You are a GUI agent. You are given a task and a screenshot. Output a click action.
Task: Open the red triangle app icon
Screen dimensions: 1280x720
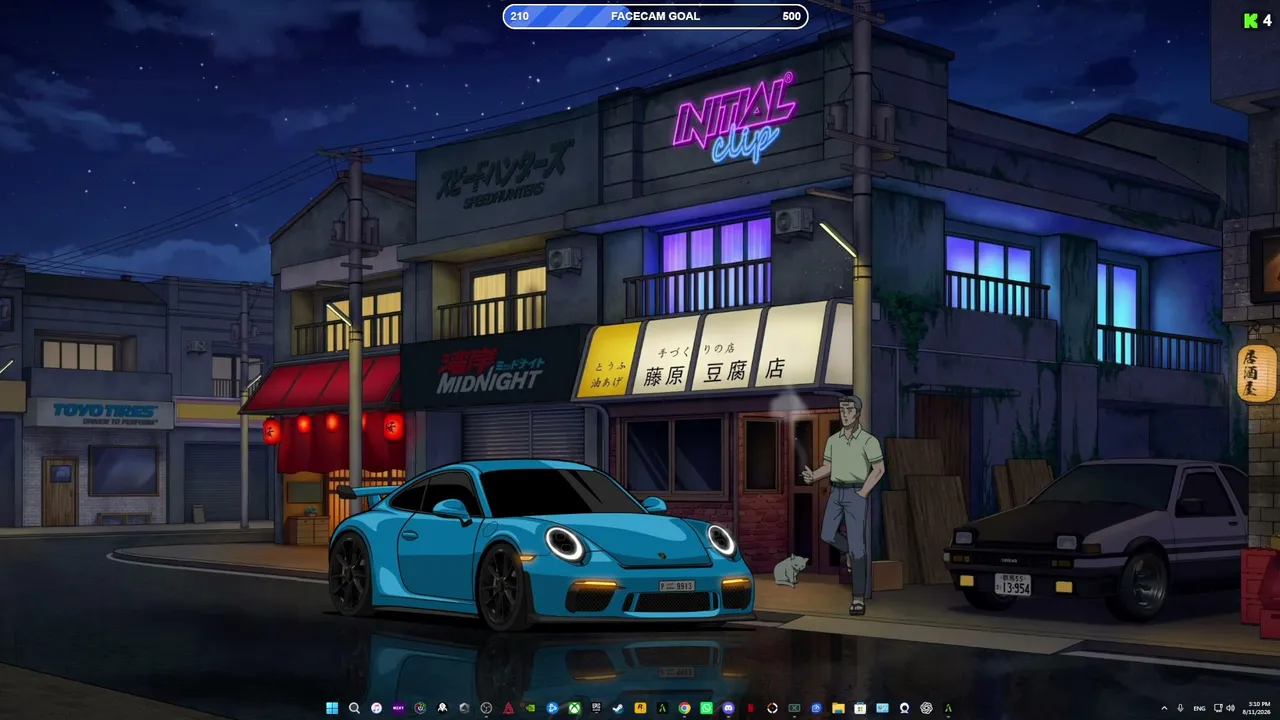coord(508,708)
